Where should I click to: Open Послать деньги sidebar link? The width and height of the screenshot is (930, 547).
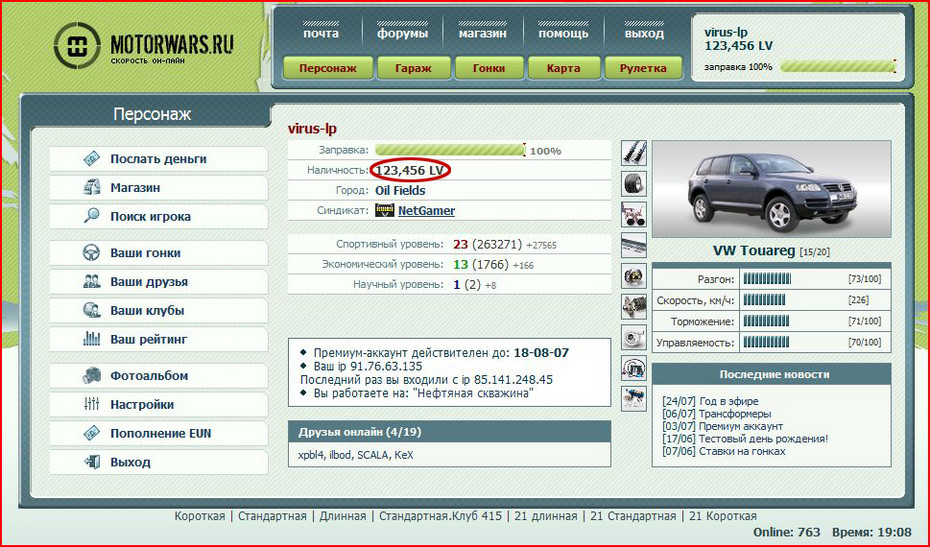158,159
